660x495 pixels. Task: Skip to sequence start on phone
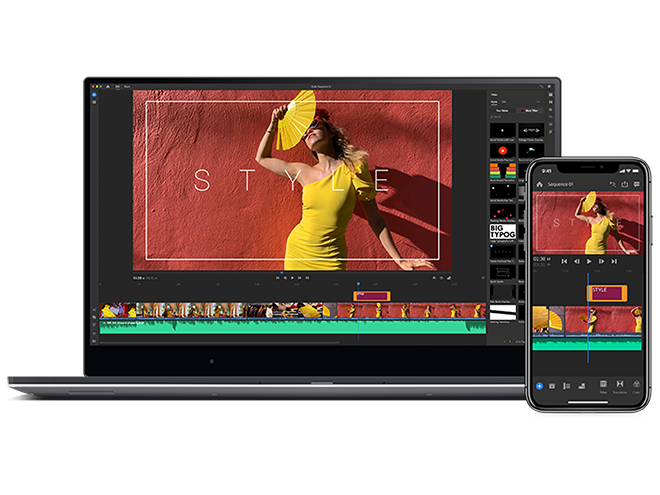[563, 261]
